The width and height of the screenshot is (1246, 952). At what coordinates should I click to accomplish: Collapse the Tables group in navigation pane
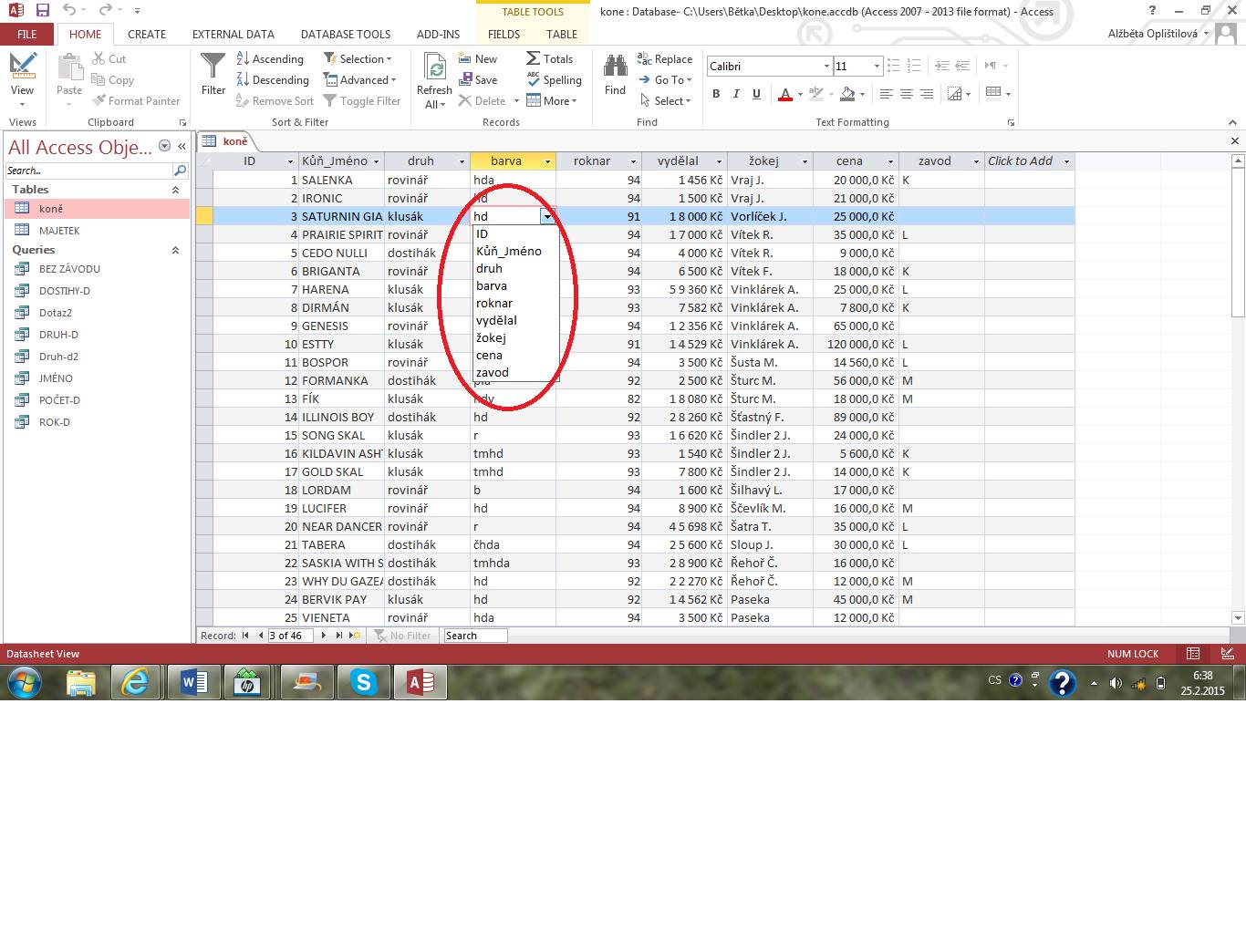[x=175, y=190]
